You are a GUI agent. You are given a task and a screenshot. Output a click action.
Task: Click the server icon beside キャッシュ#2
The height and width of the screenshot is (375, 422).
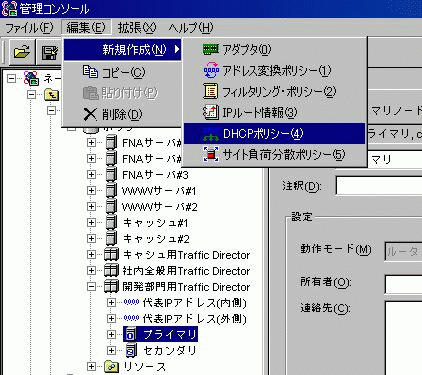point(111,238)
